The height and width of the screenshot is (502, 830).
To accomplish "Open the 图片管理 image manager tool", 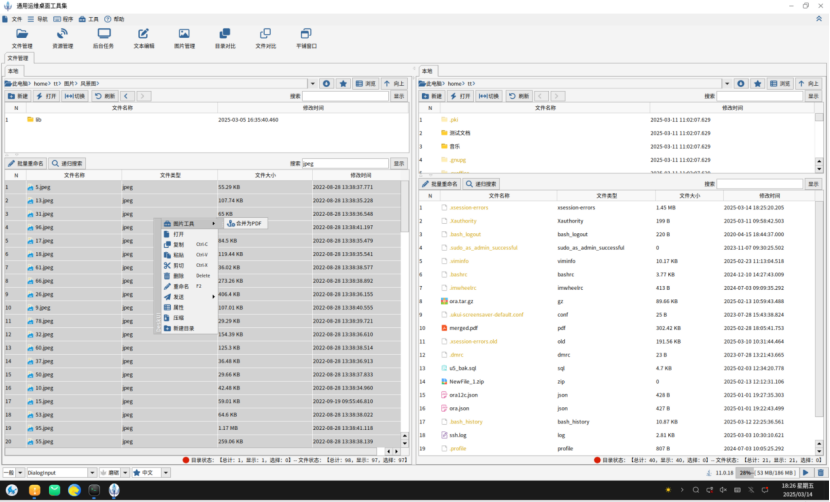I will click(184, 38).
